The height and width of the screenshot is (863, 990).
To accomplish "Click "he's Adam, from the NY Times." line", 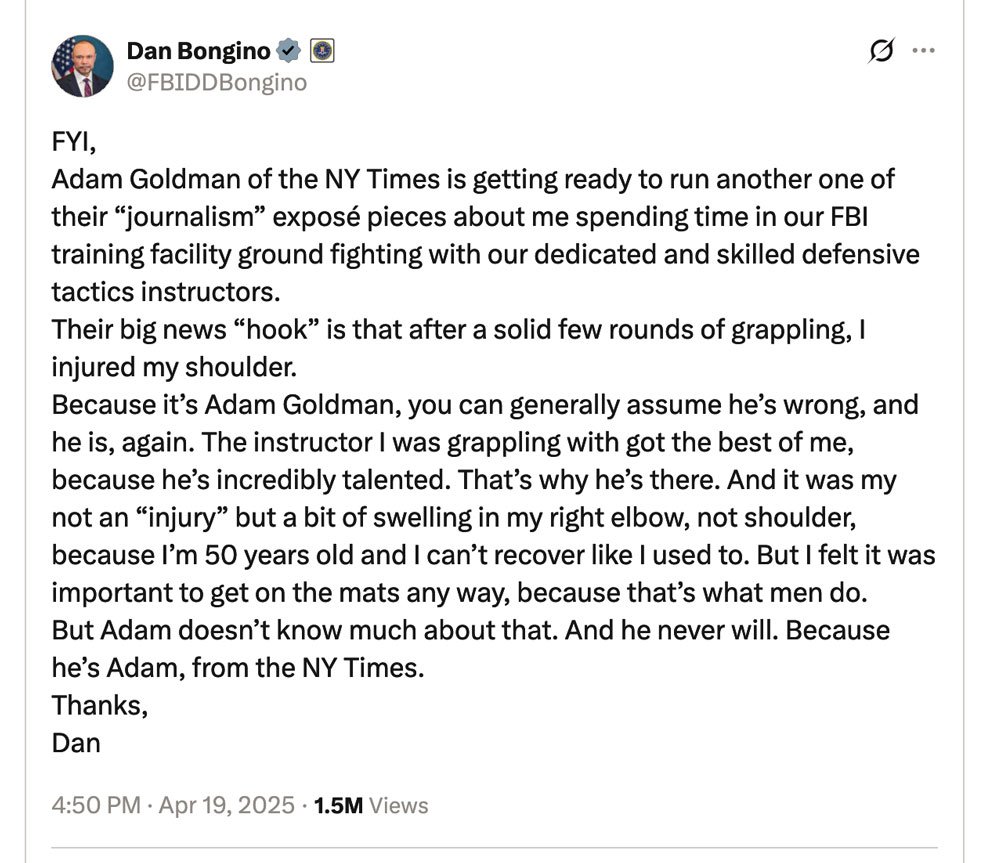I will click(x=238, y=668).
